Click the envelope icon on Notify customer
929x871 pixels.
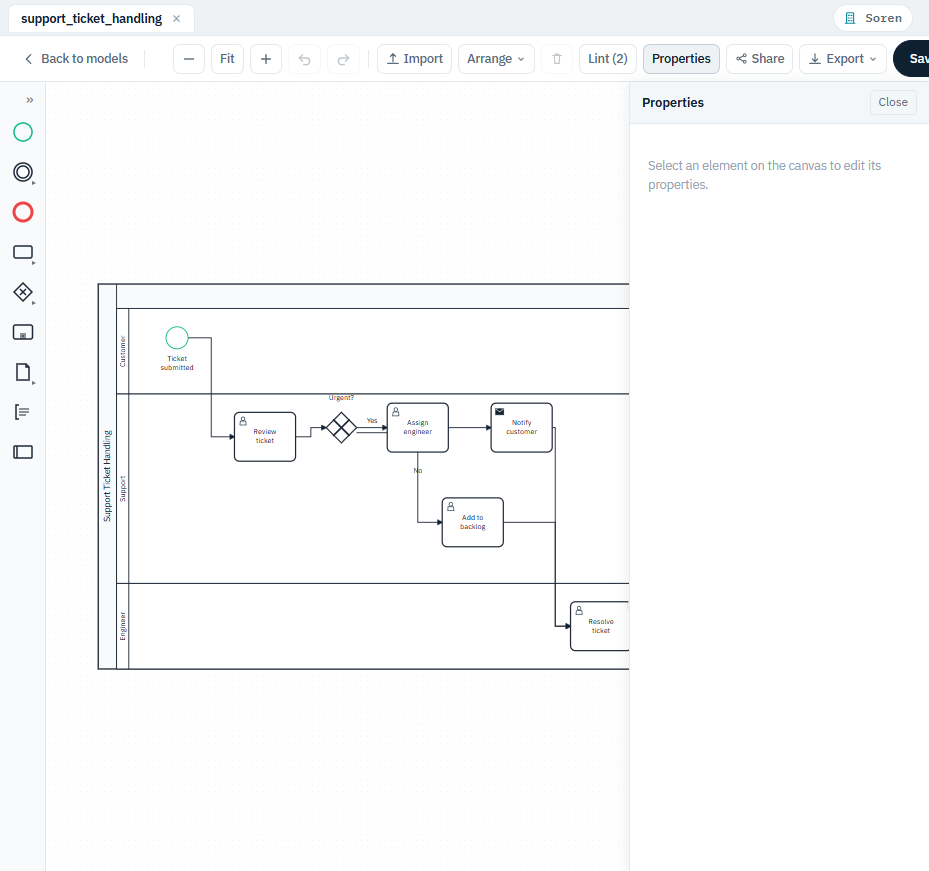coord(499,411)
